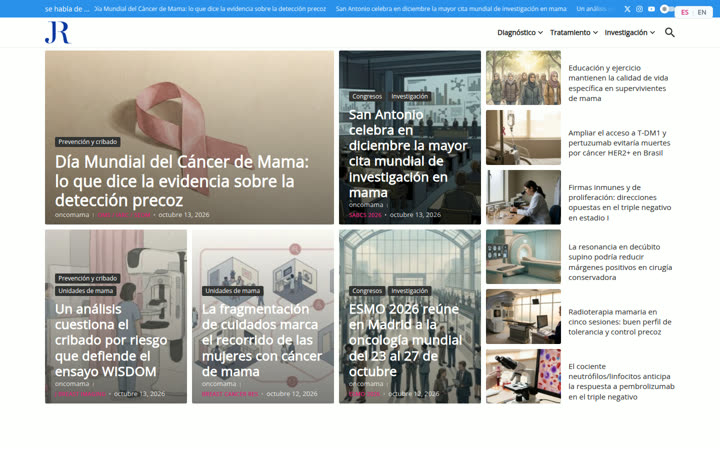
Task: Click 'oncomama' author on ribbon article
Action: pyautogui.click(x=72, y=215)
